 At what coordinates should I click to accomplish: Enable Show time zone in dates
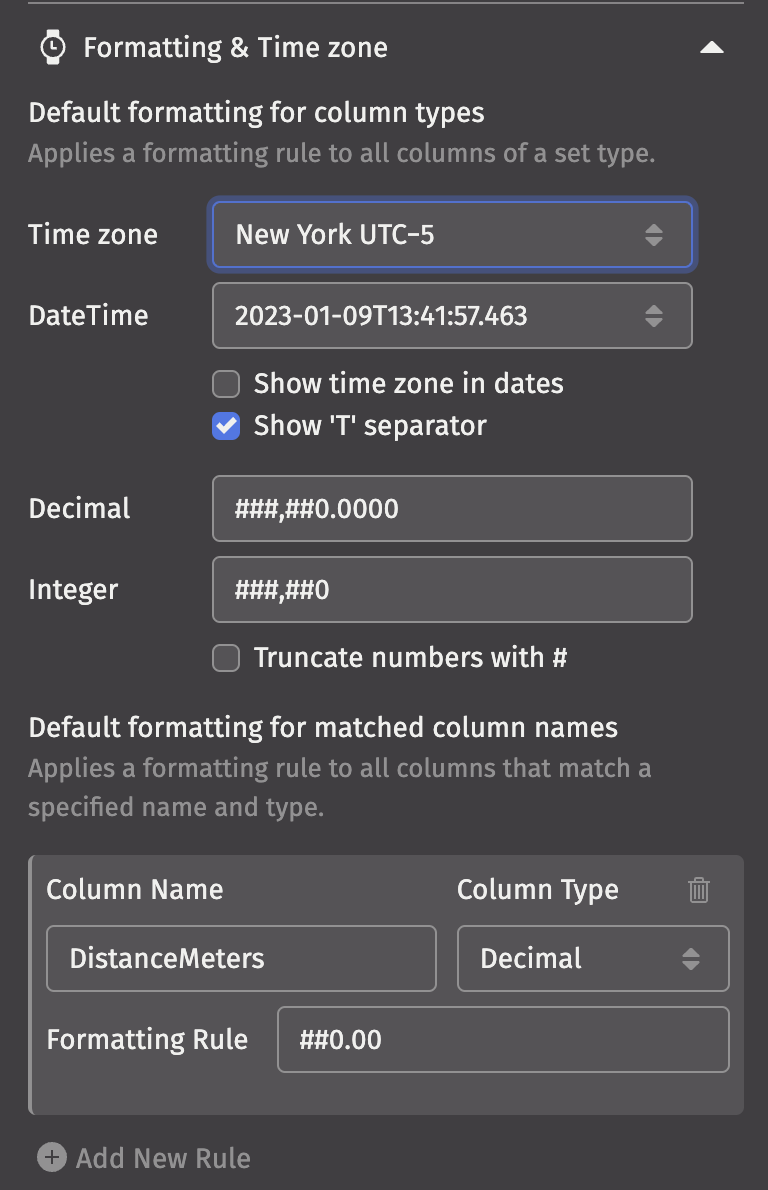point(226,384)
